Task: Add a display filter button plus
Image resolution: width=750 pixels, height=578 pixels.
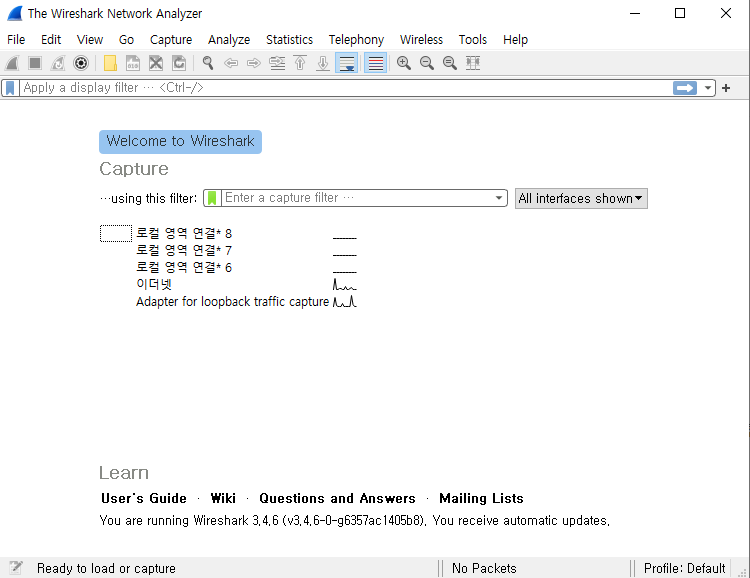Action: (x=726, y=88)
